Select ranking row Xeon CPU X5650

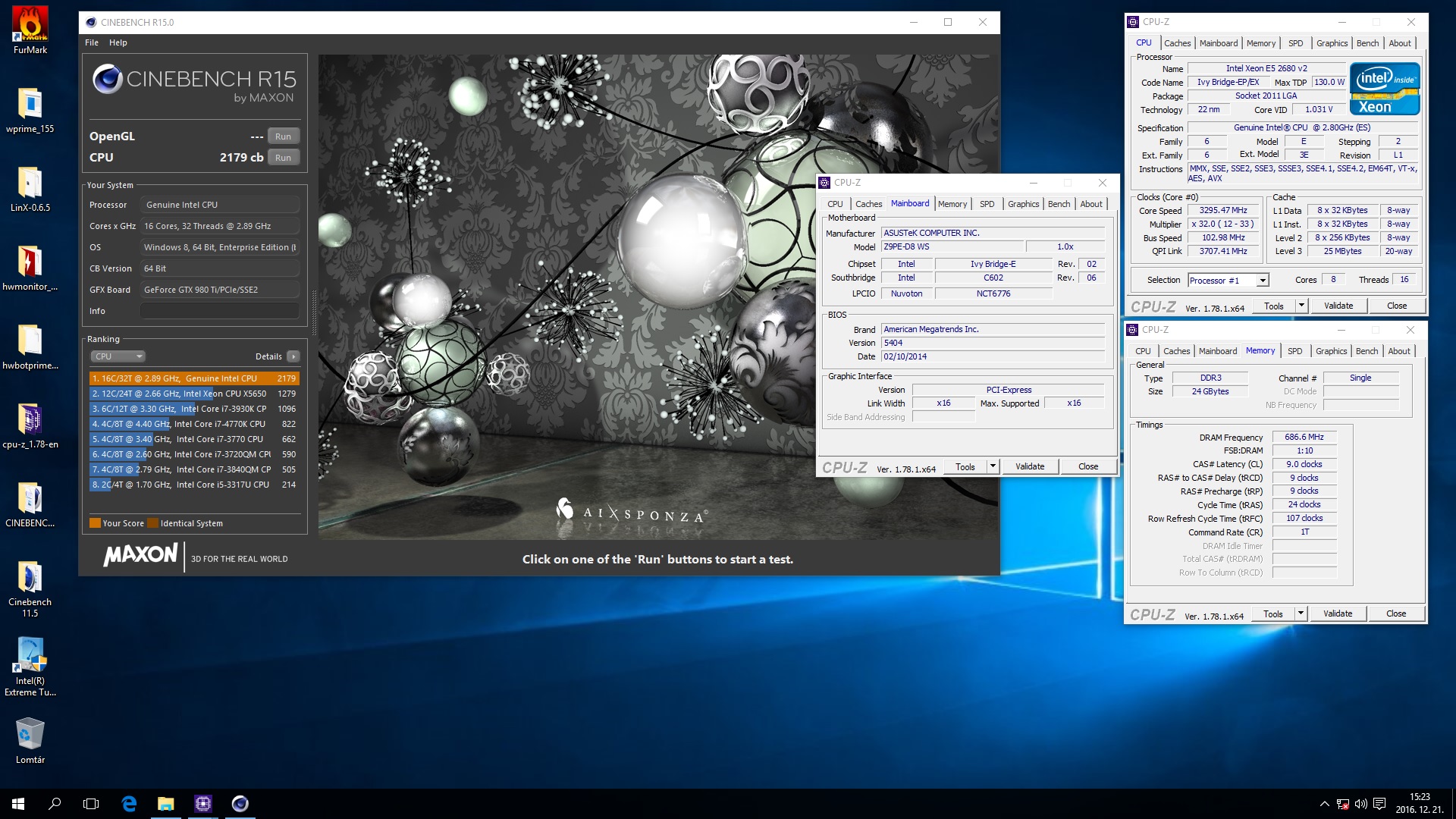[194, 394]
